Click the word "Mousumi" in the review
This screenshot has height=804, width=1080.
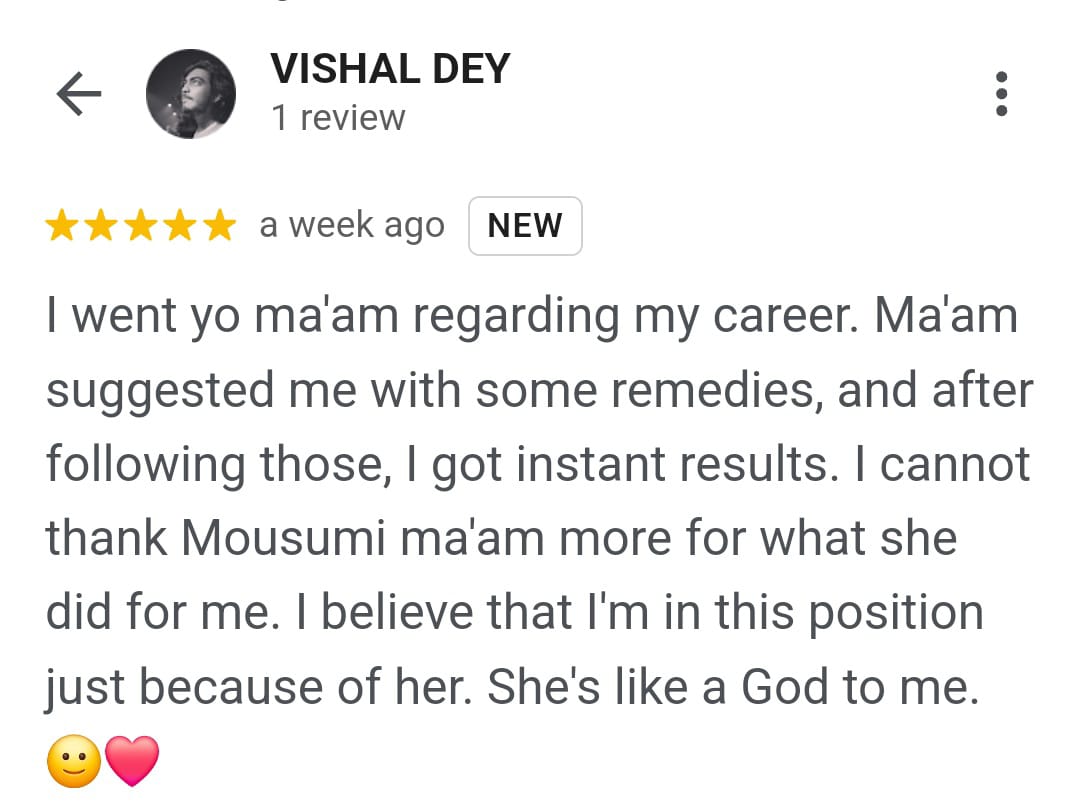[x=283, y=539]
